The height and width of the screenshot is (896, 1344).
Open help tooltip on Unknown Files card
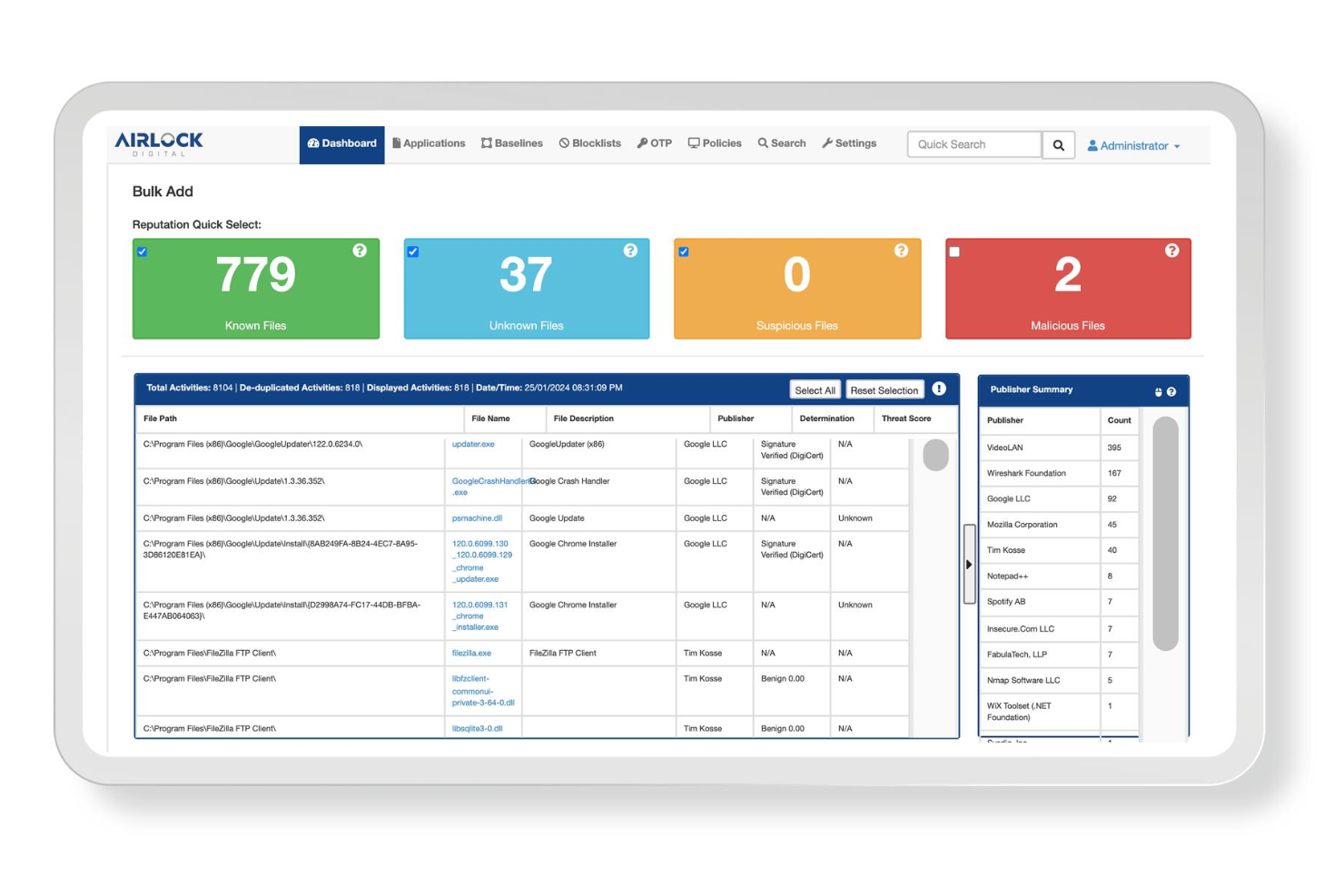point(630,251)
